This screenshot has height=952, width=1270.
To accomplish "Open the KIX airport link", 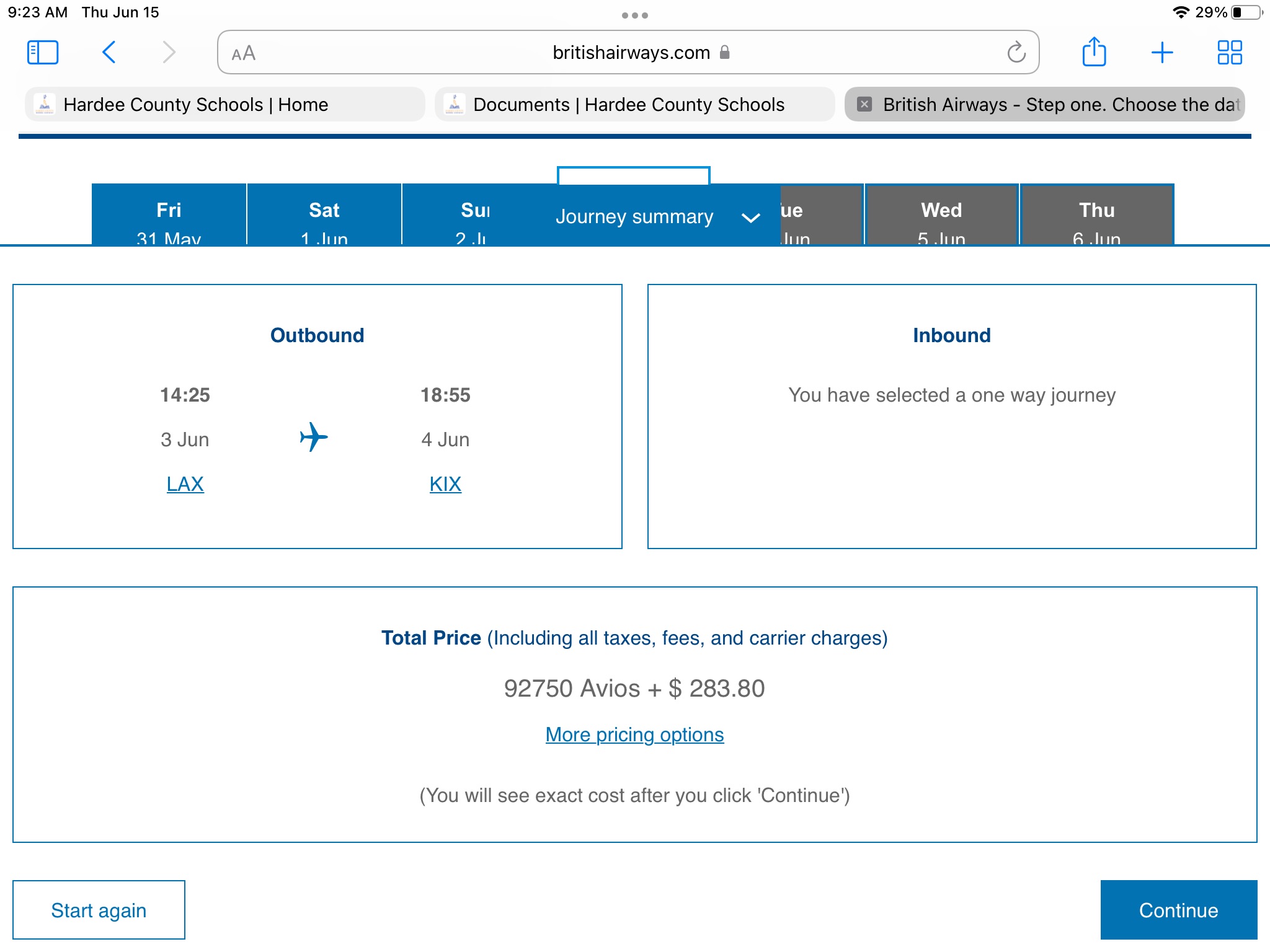I will point(445,483).
